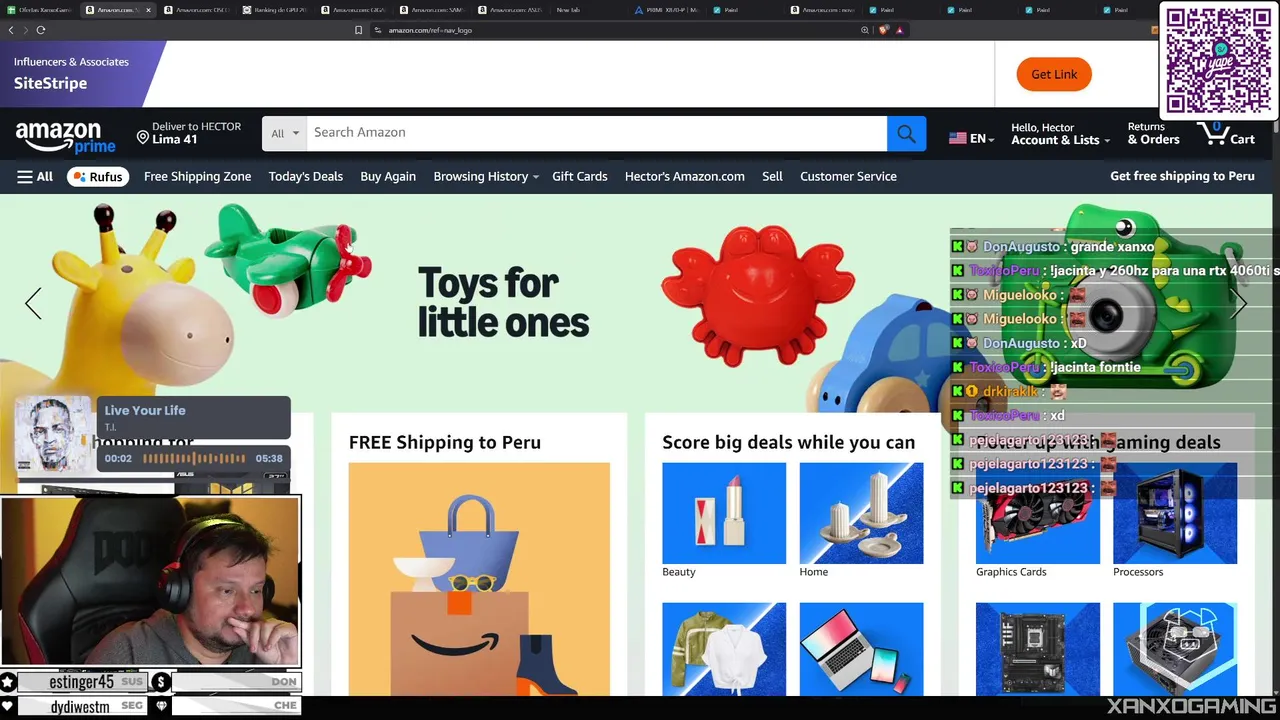The width and height of the screenshot is (1280, 720).
Task: Expand the search category All dropdown
Action: (x=284, y=133)
